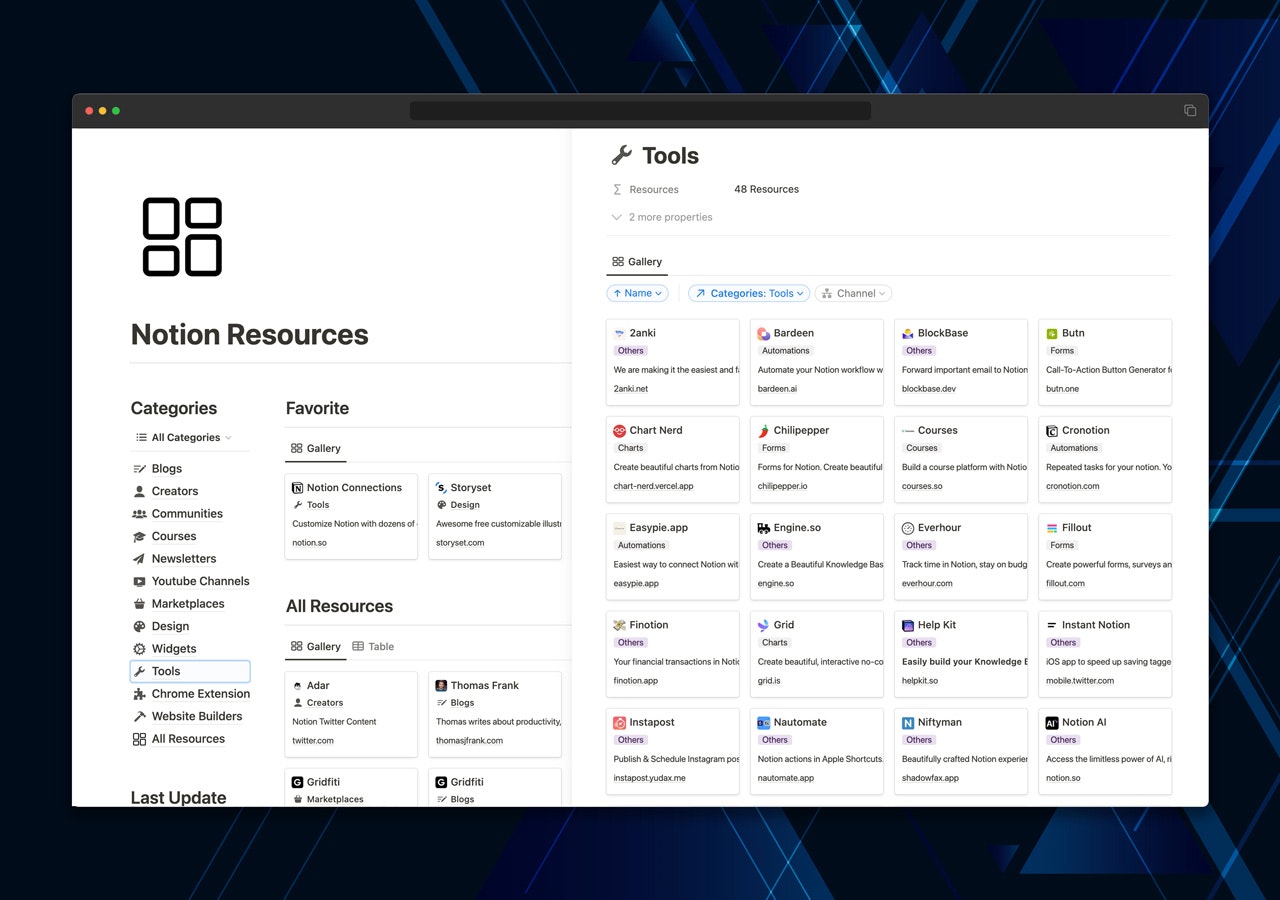Click the large Notion Resources page icon

point(182,237)
